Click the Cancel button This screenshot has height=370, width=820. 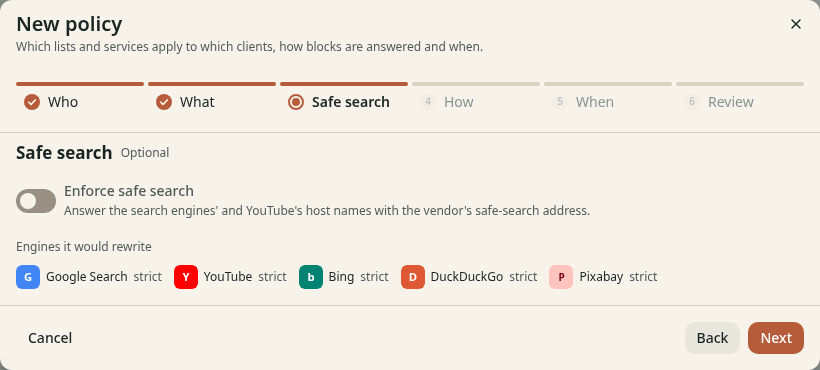pyautogui.click(x=50, y=338)
